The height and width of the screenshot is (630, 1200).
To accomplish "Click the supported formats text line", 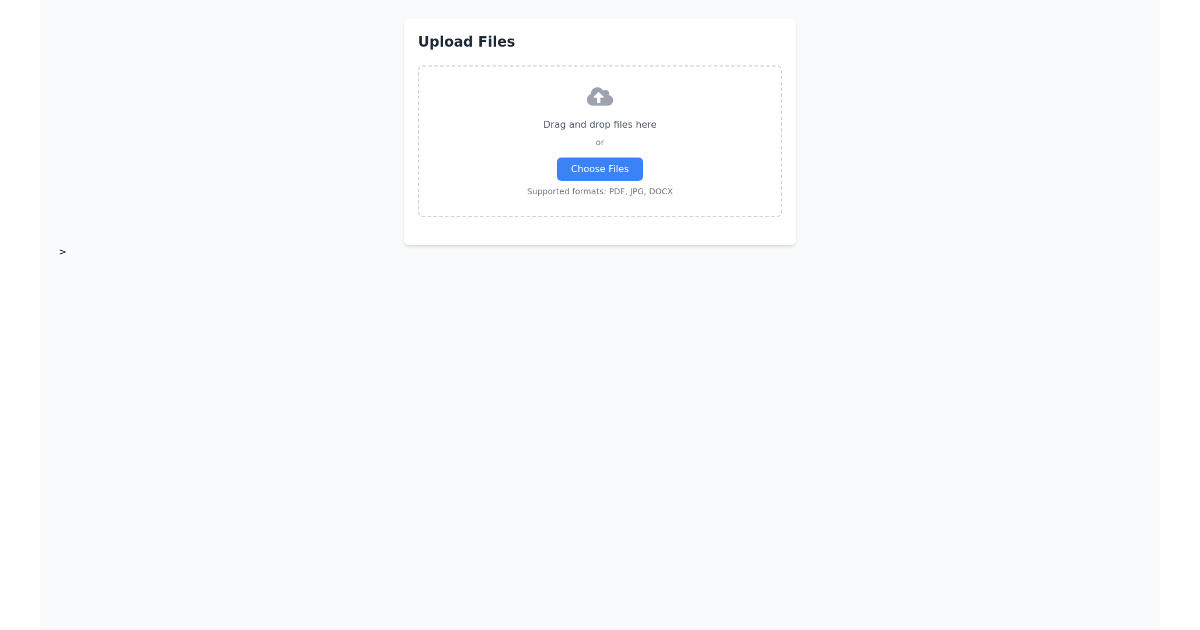I will (x=600, y=191).
